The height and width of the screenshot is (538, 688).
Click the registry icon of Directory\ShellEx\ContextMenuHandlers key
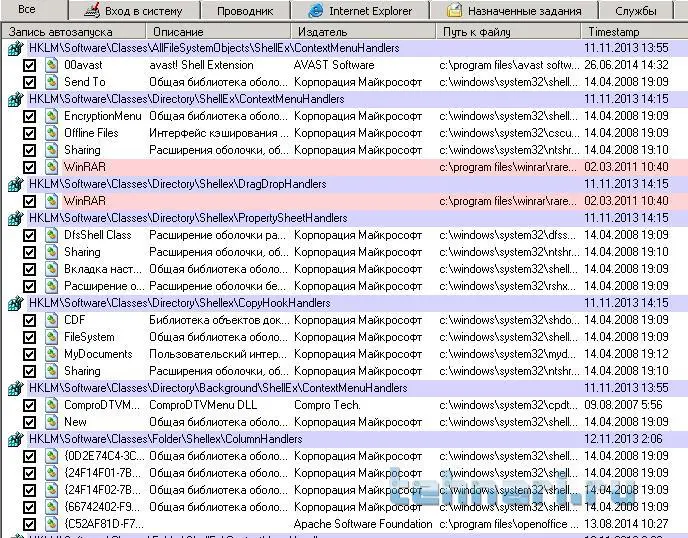[x=15, y=100]
